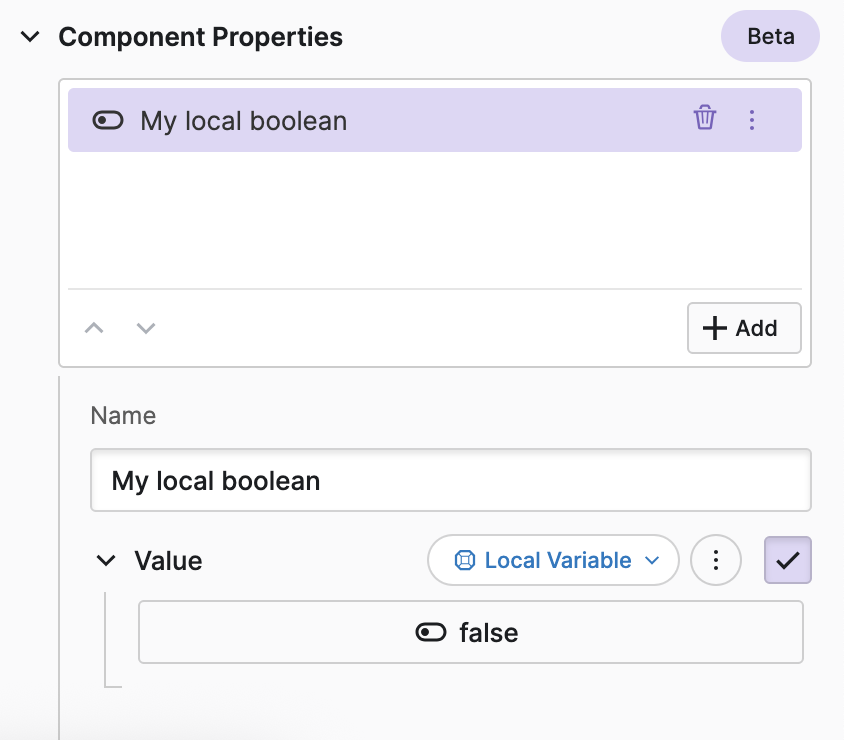Image resolution: width=844 pixels, height=740 pixels.
Task: Move property down with down arrow
Action: 146,328
